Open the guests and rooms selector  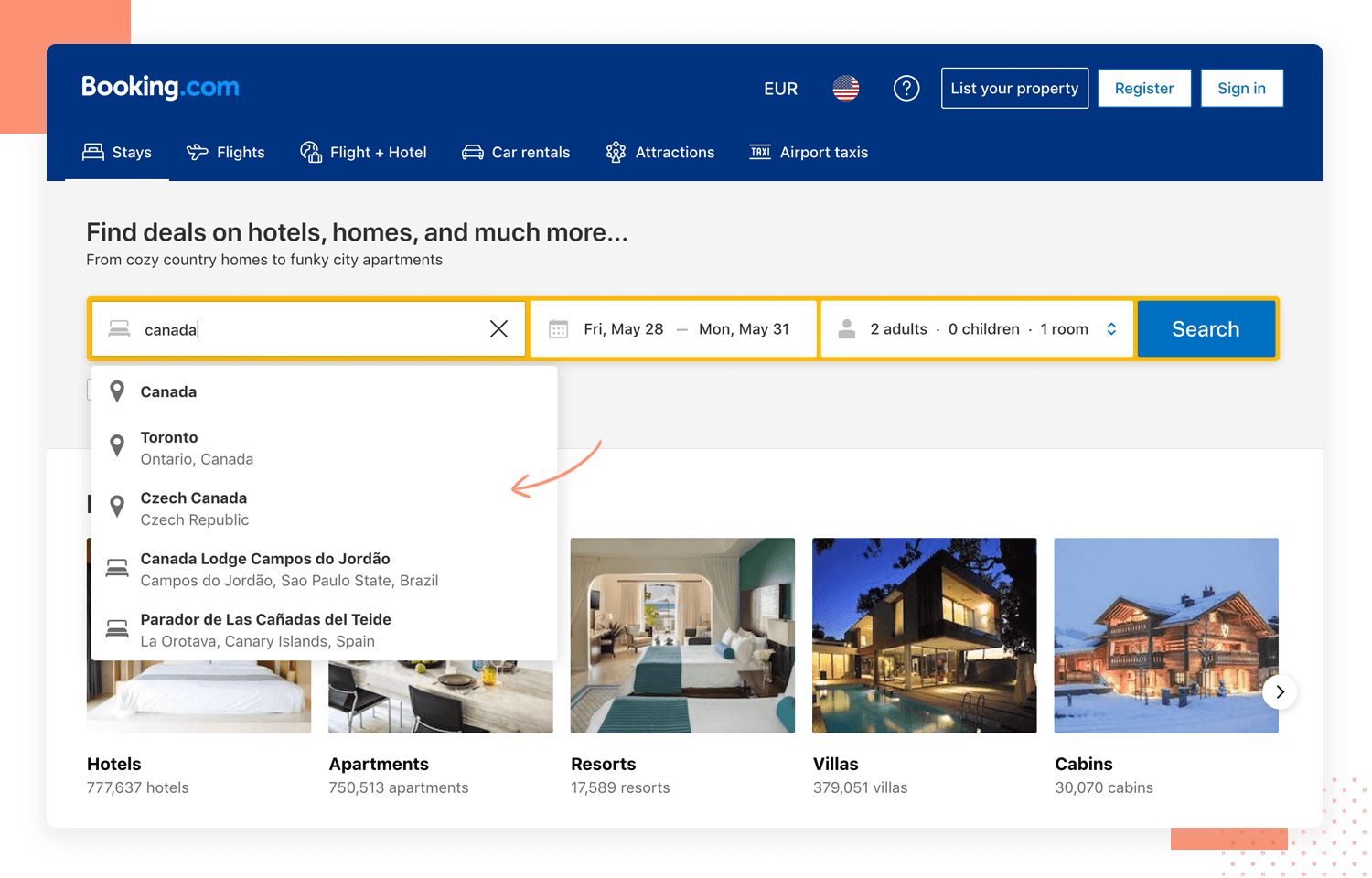[x=976, y=328]
